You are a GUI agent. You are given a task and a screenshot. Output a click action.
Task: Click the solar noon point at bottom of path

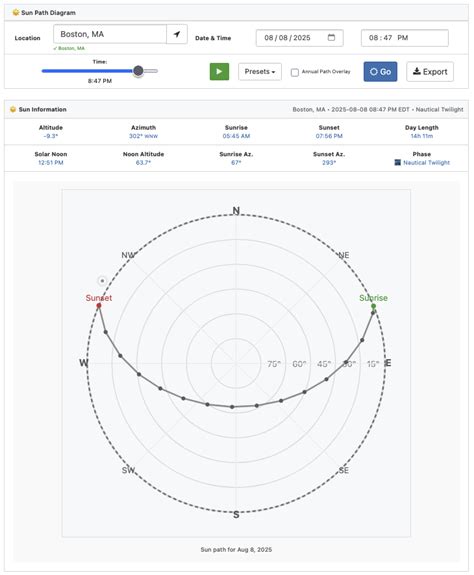(232, 407)
